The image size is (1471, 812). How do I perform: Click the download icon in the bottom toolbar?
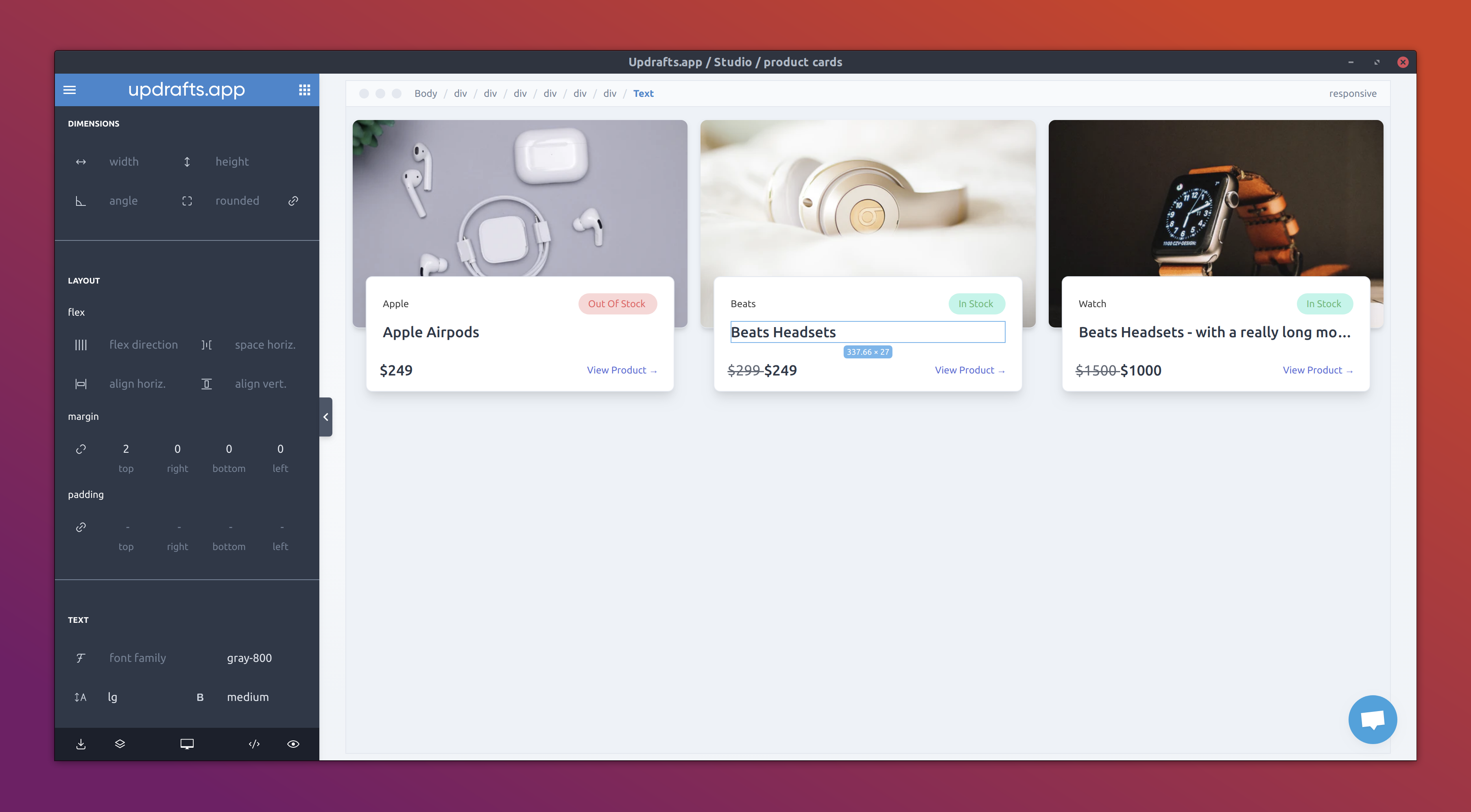(x=81, y=744)
